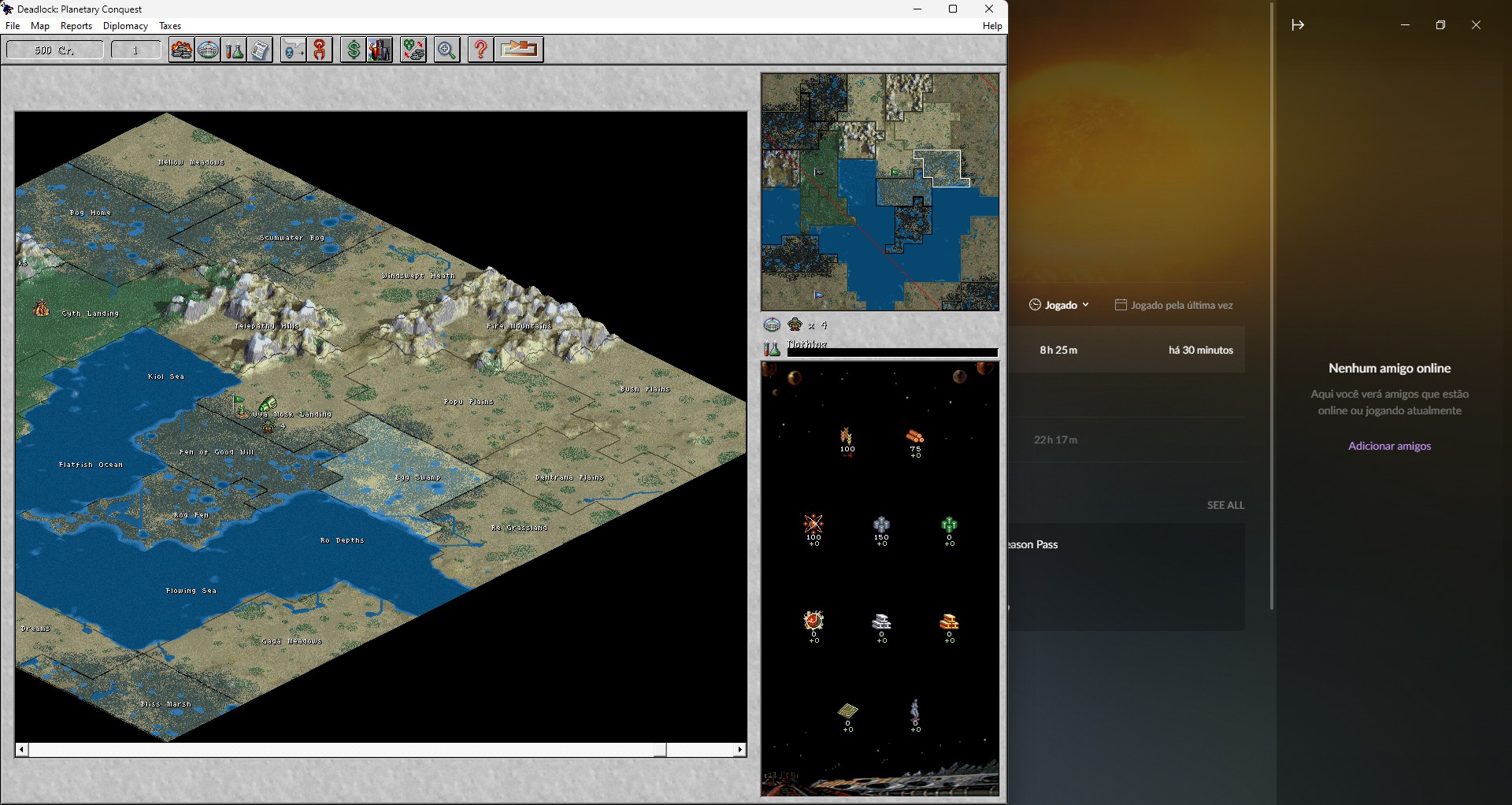Click the minimap overview
The width and height of the screenshot is (1512, 805).
pyautogui.click(x=880, y=192)
